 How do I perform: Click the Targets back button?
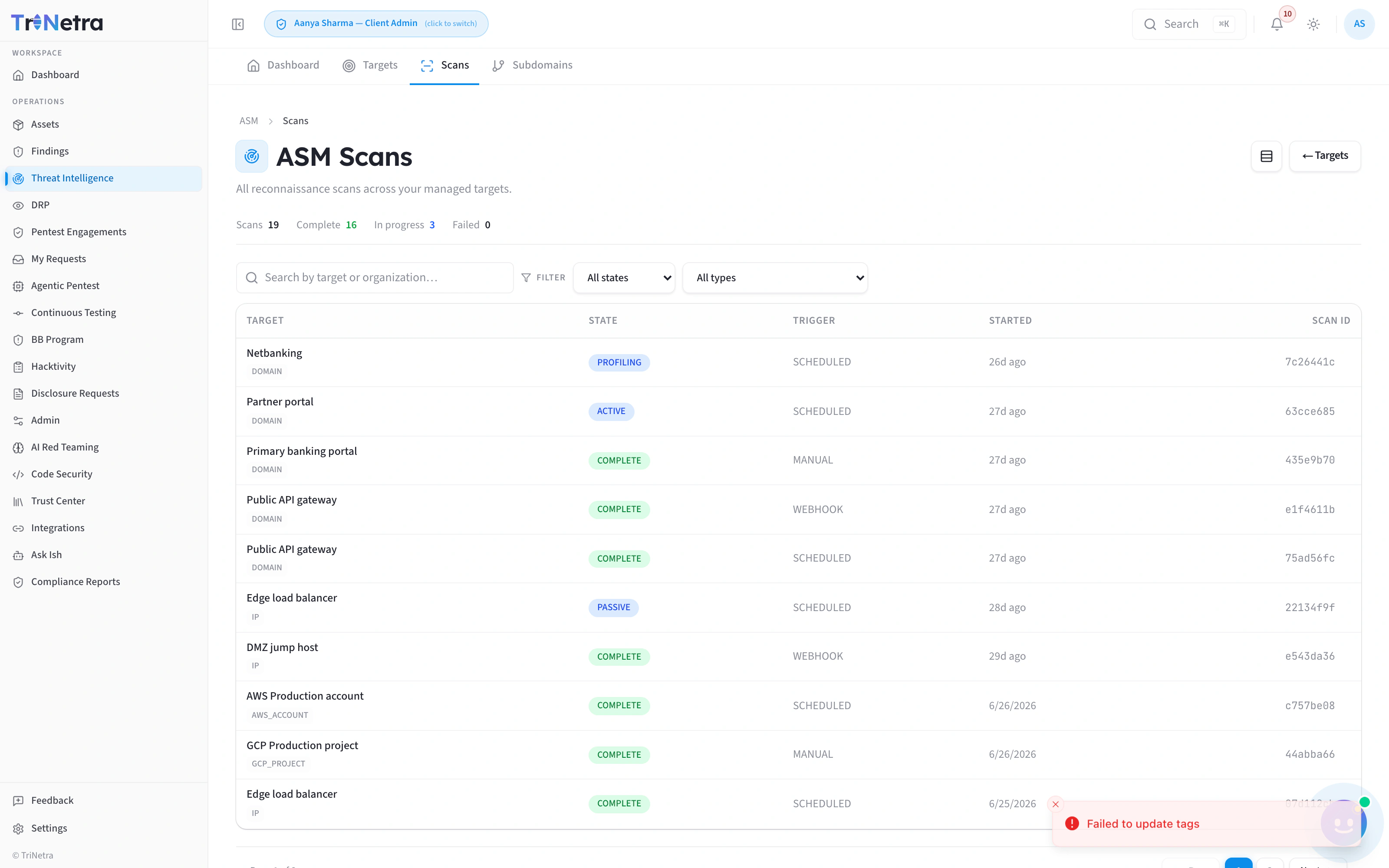point(1325,156)
